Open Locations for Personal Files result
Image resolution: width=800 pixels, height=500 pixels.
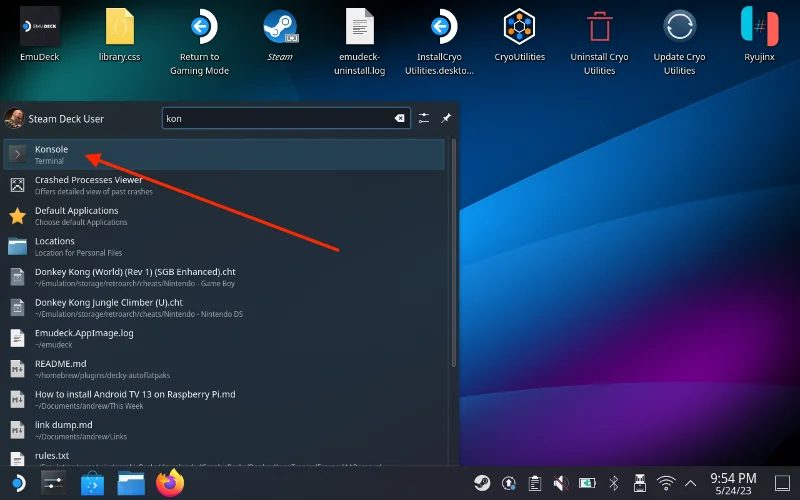(x=224, y=246)
